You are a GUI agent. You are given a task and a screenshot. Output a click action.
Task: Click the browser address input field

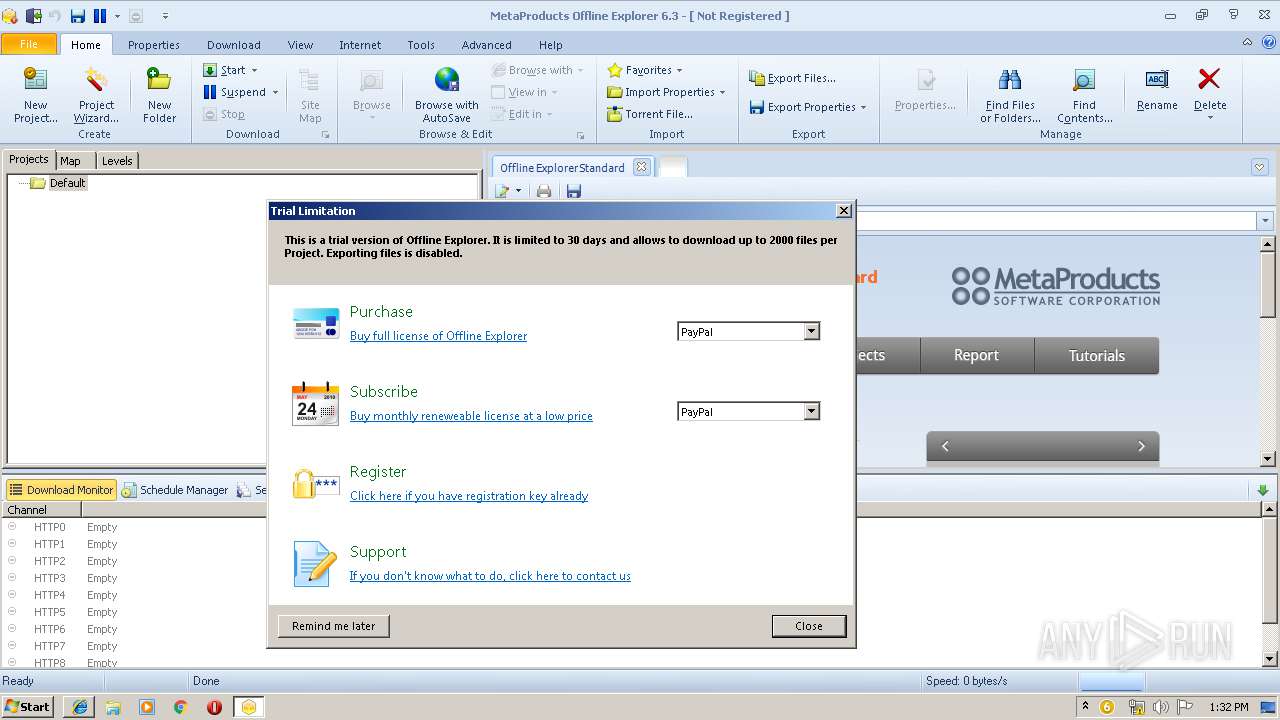pos(1055,221)
